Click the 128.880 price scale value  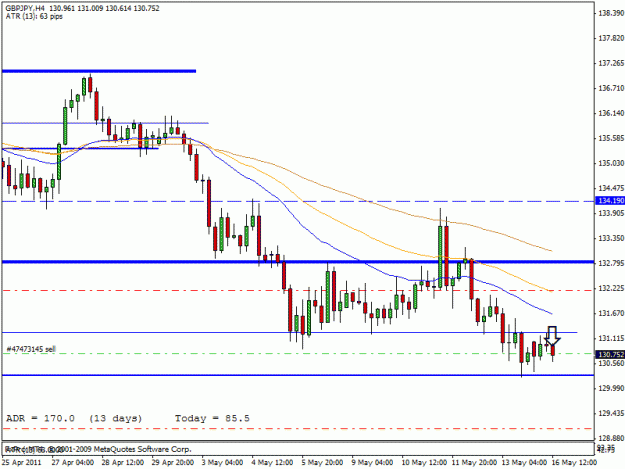click(611, 438)
